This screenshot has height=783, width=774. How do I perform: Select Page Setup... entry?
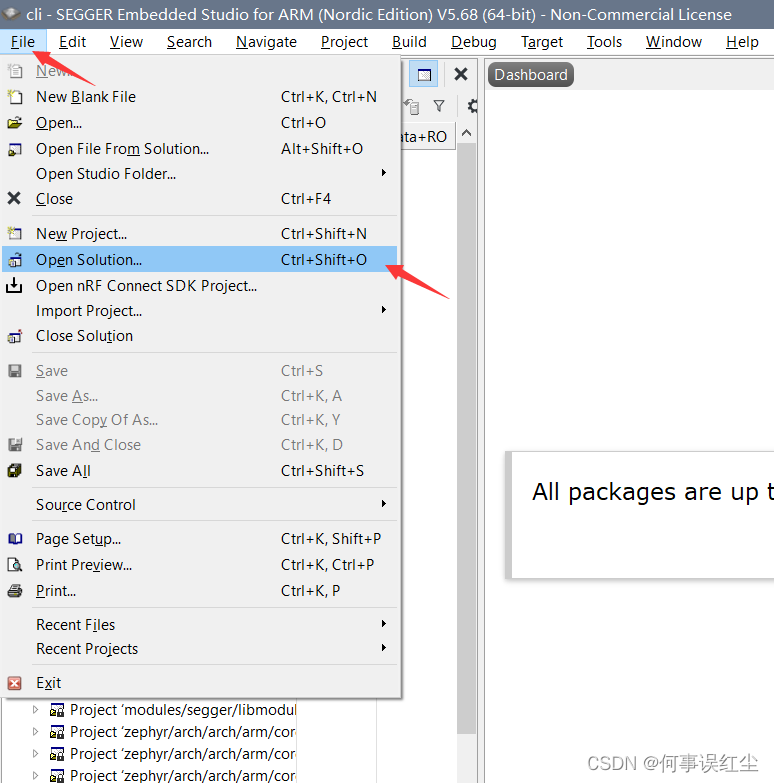pyautogui.click(x=200, y=538)
